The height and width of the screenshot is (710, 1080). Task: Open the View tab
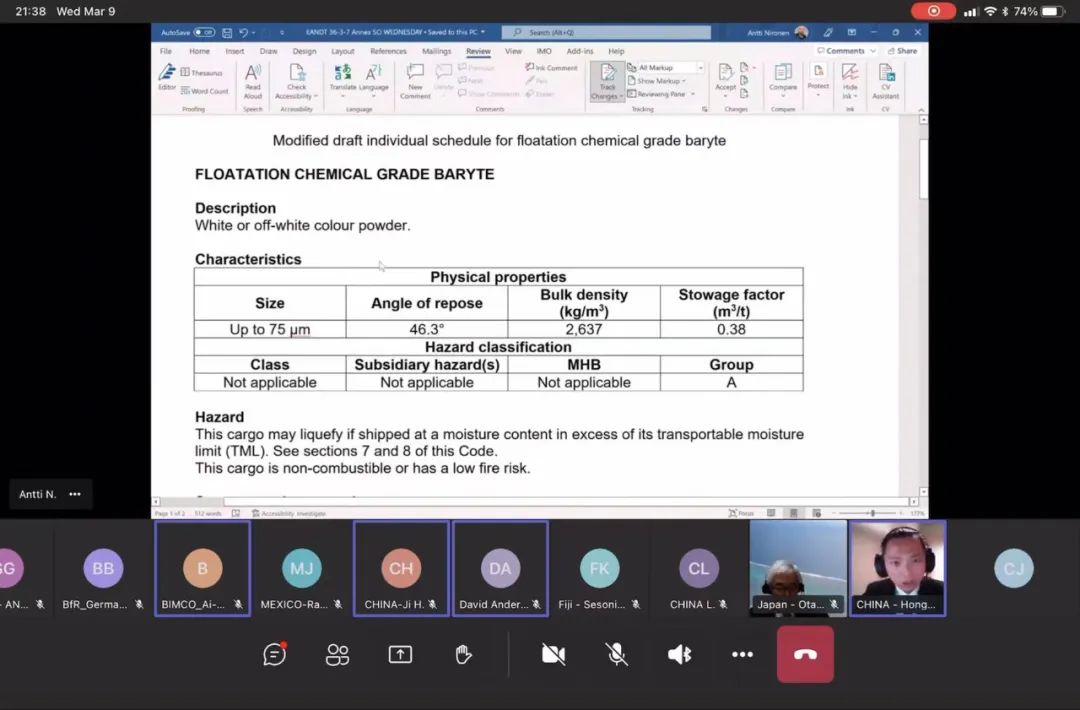pyautogui.click(x=513, y=51)
